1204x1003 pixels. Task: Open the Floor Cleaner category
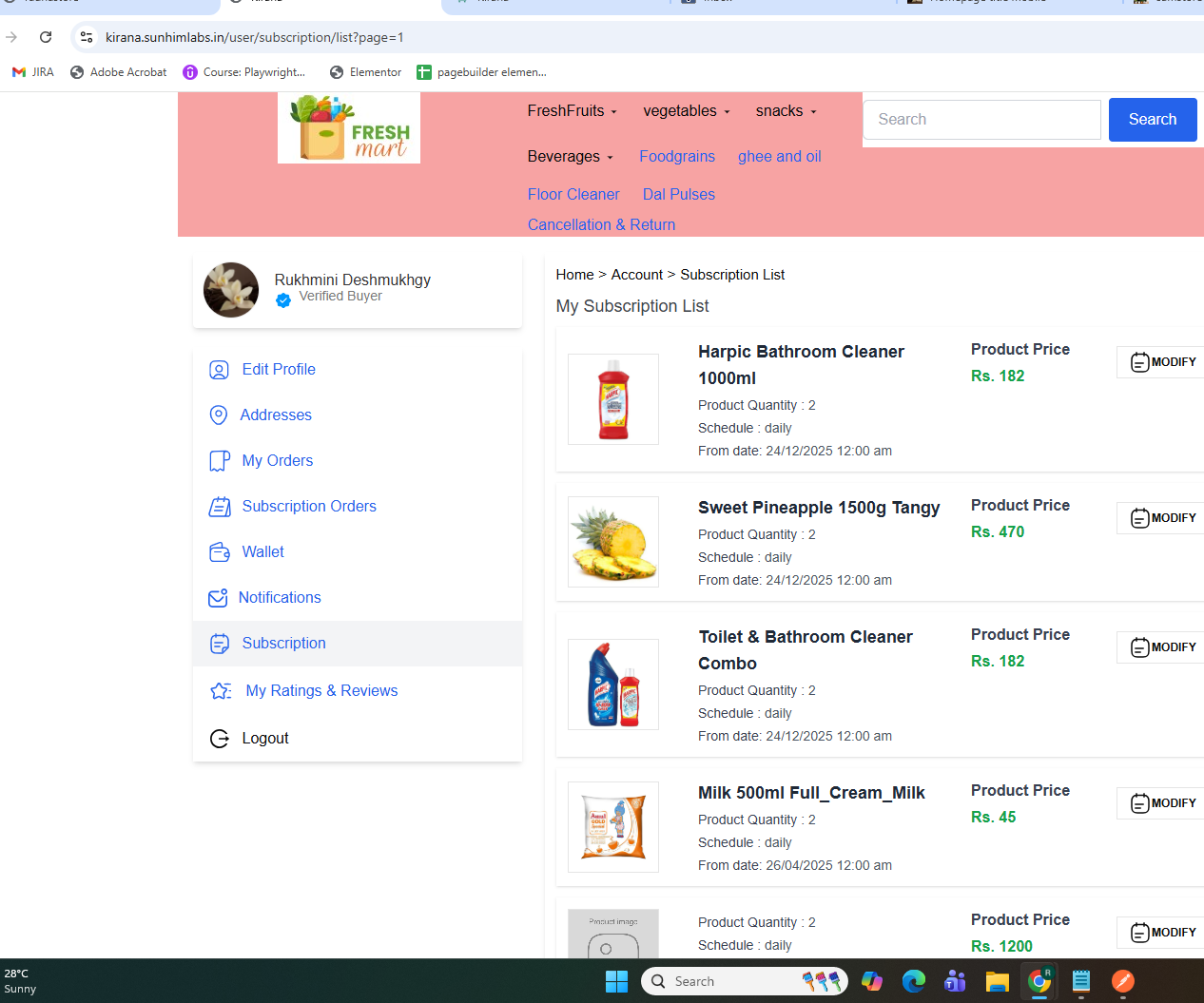573,195
